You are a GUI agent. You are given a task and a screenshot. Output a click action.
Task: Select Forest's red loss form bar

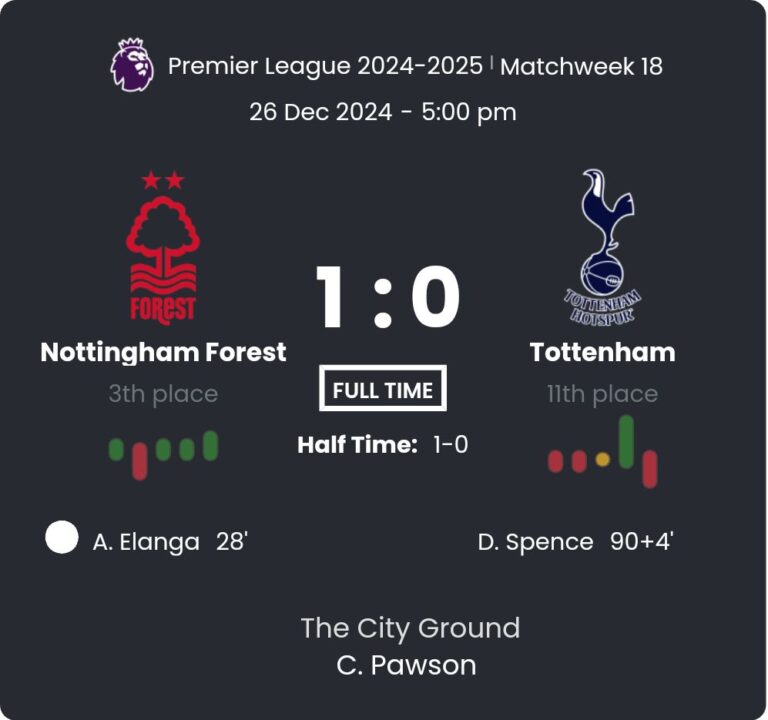coord(140,460)
